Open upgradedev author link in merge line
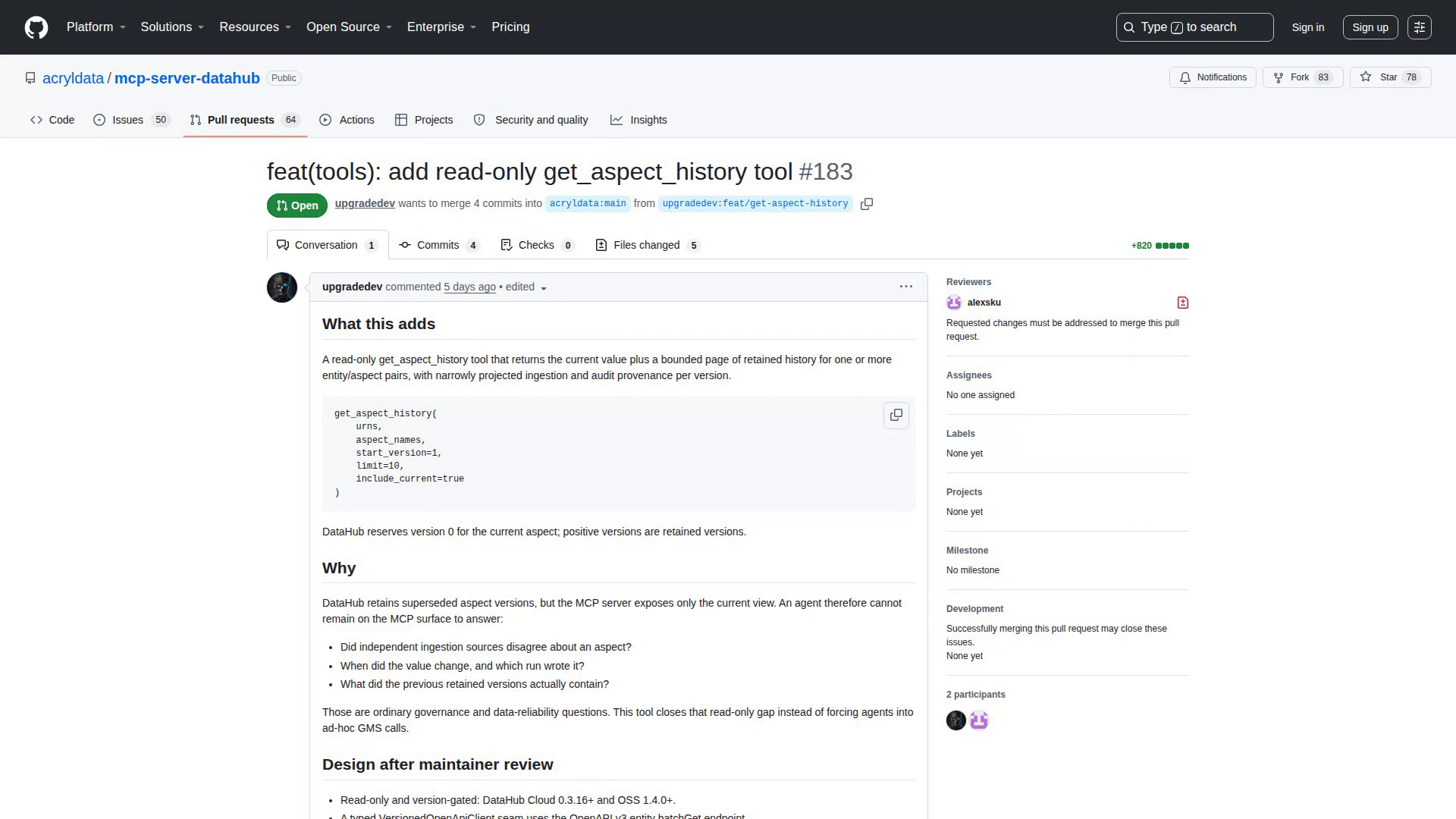 click(x=365, y=203)
